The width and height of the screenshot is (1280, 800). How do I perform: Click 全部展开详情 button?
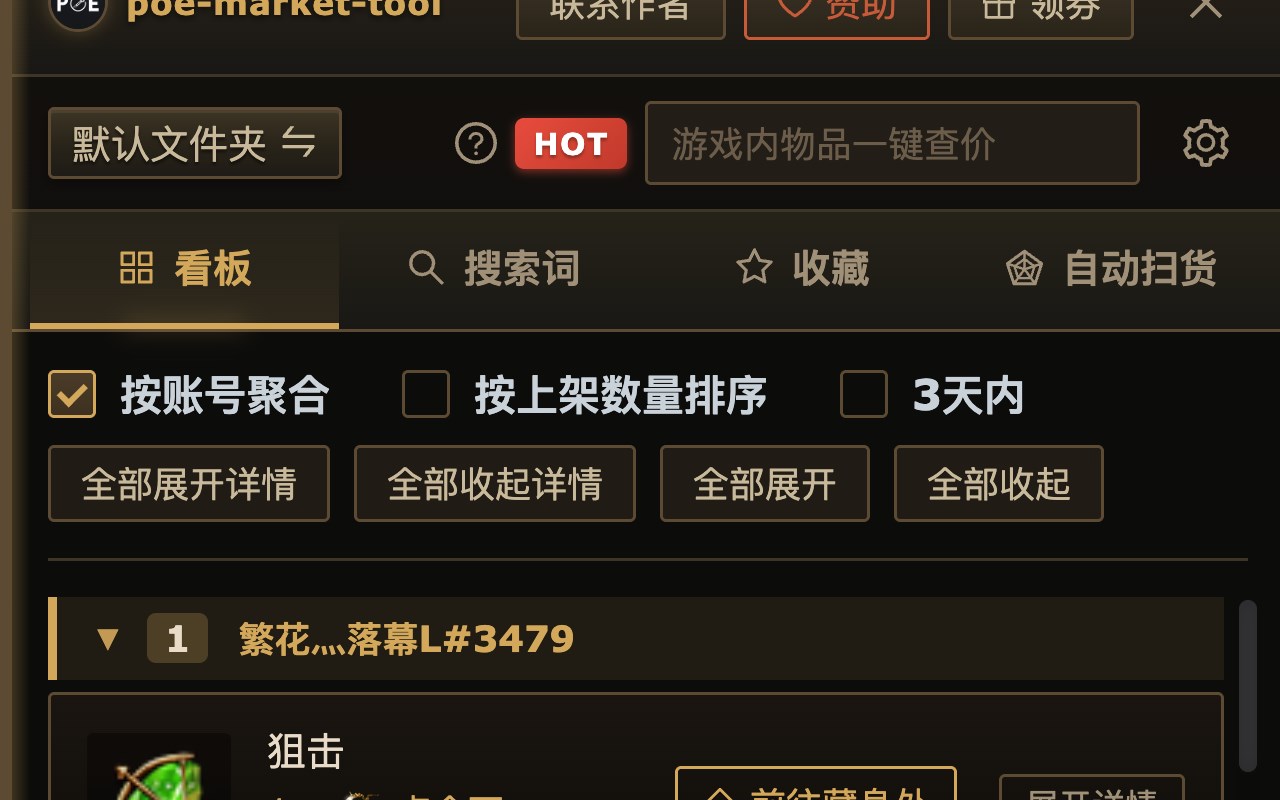[189, 484]
